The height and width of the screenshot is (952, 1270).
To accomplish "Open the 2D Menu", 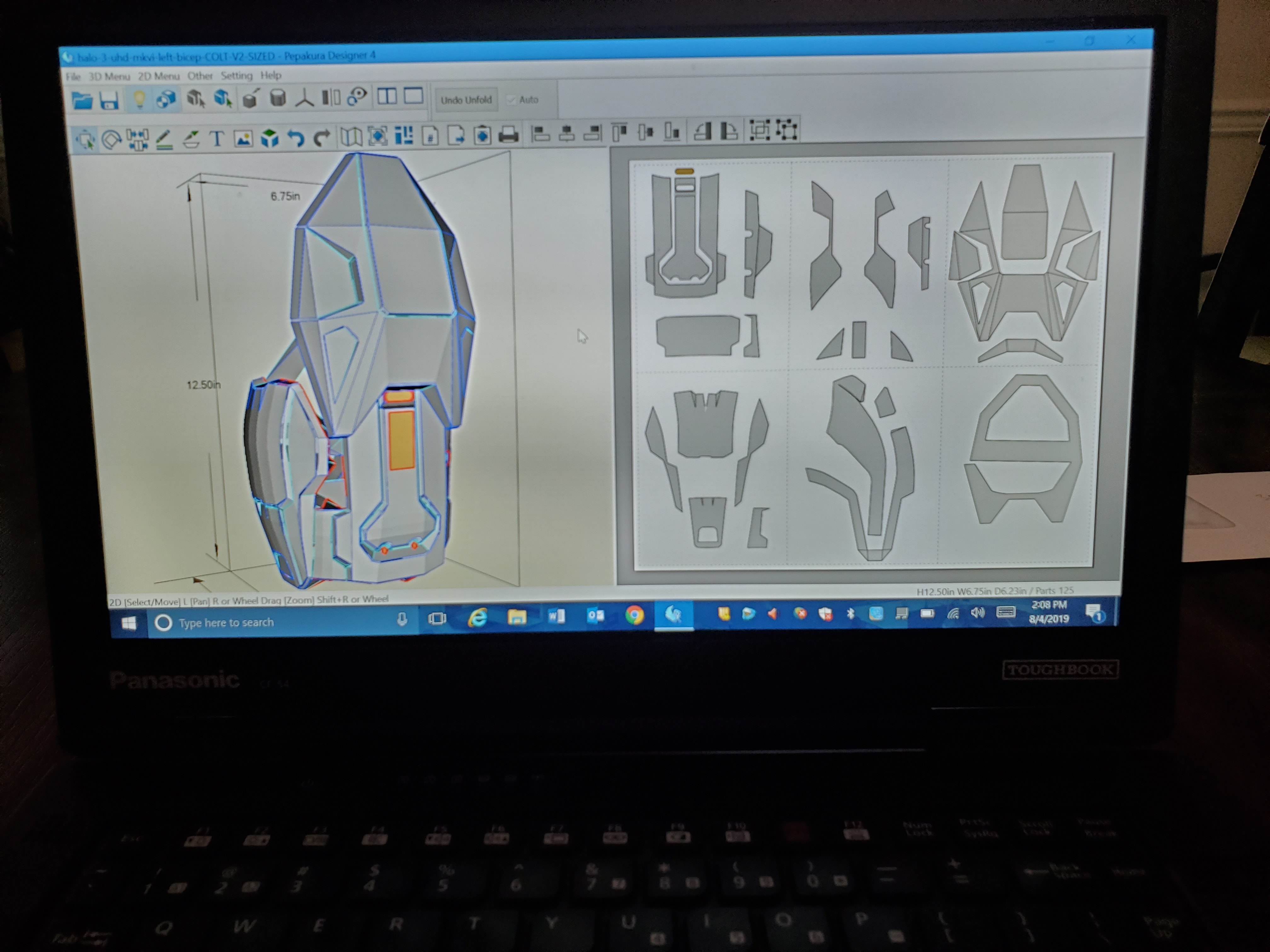I will click(x=158, y=76).
